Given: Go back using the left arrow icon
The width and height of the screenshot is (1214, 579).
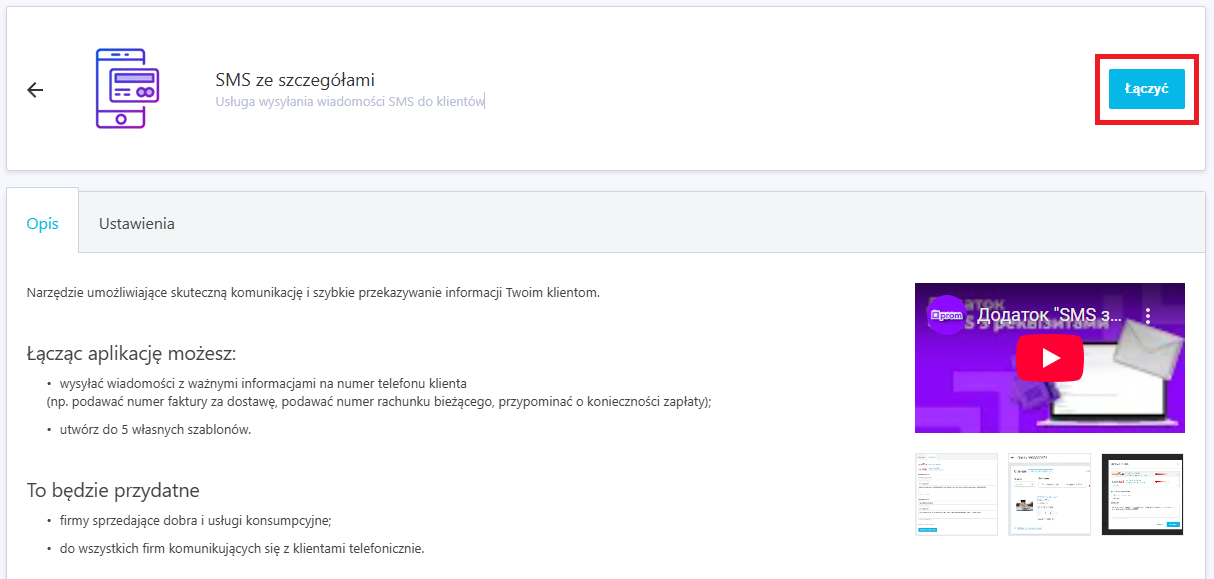Looking at the screenshot, I should point(35,90).
